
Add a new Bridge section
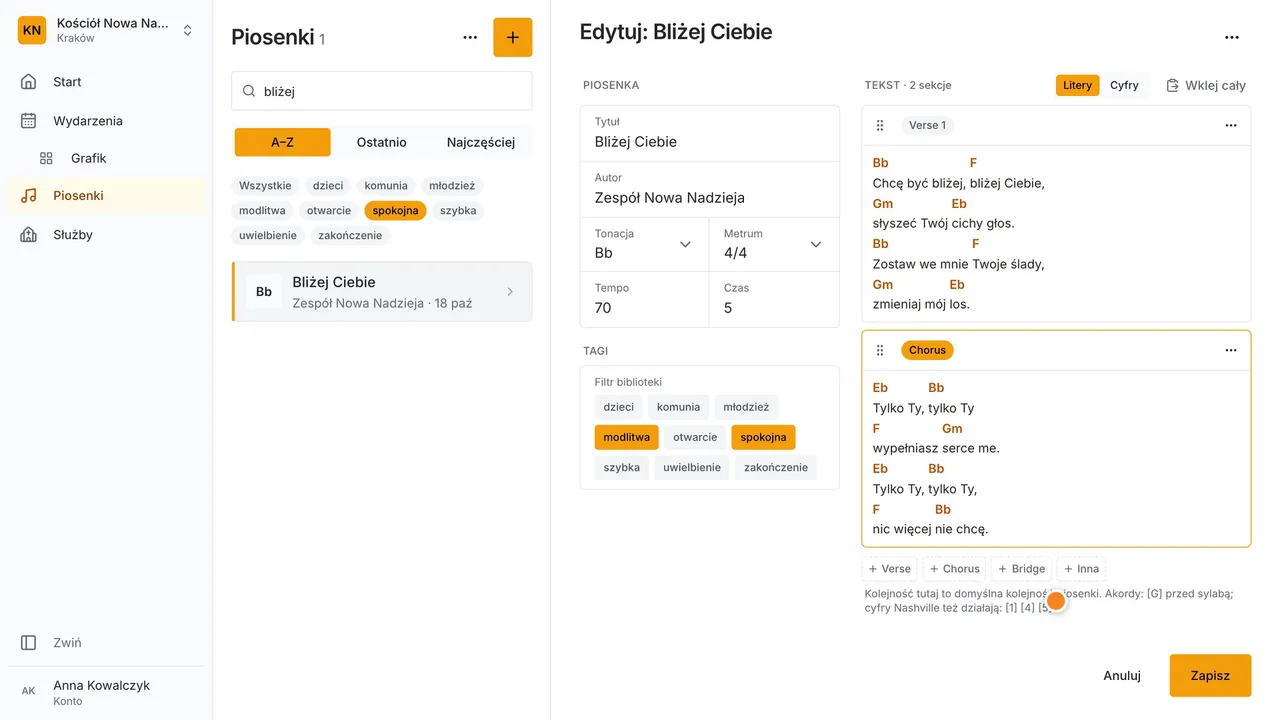click(1022, 569)
